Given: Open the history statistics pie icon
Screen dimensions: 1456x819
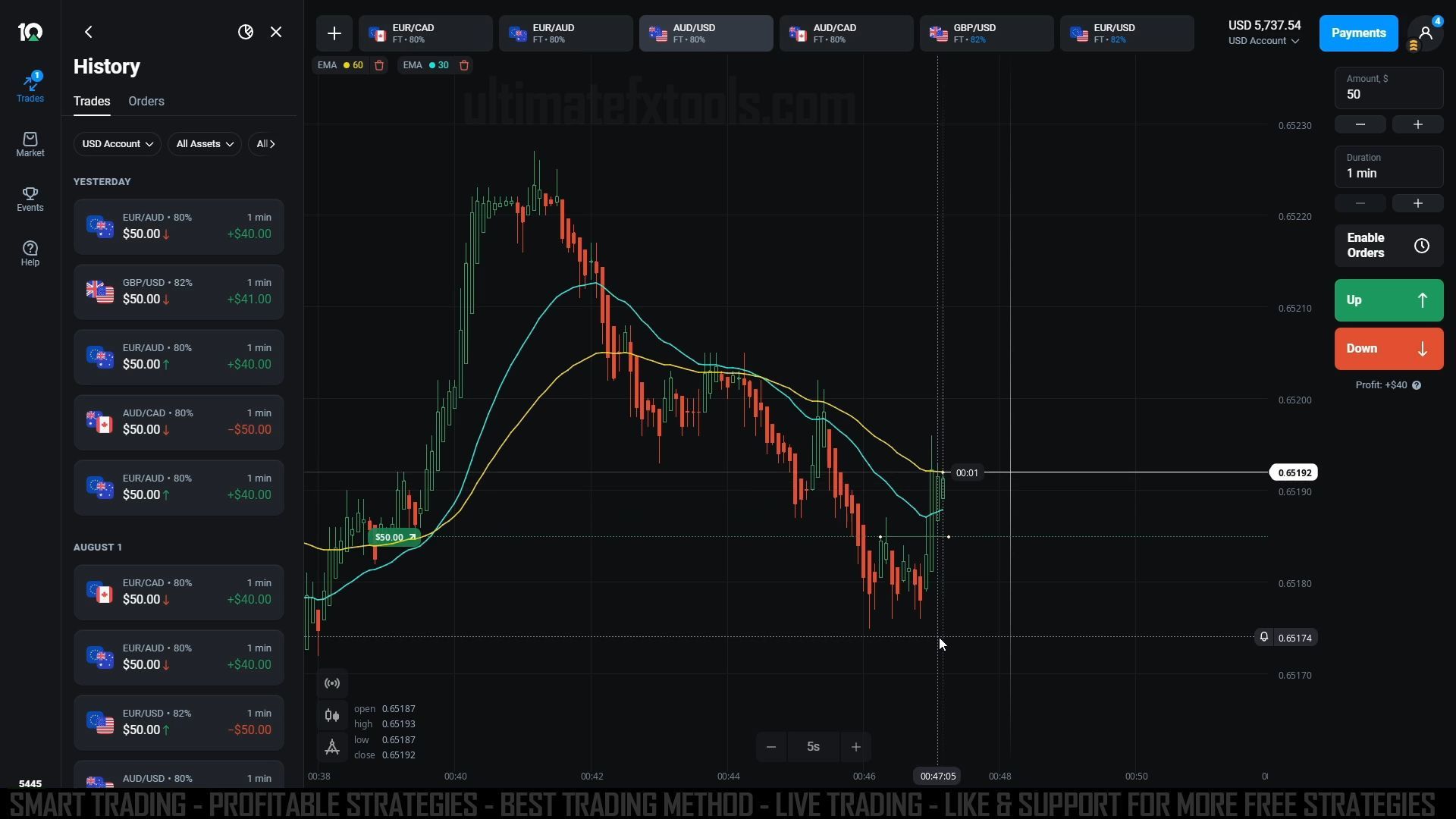Looking at the screenshot, I should [246, 32].
